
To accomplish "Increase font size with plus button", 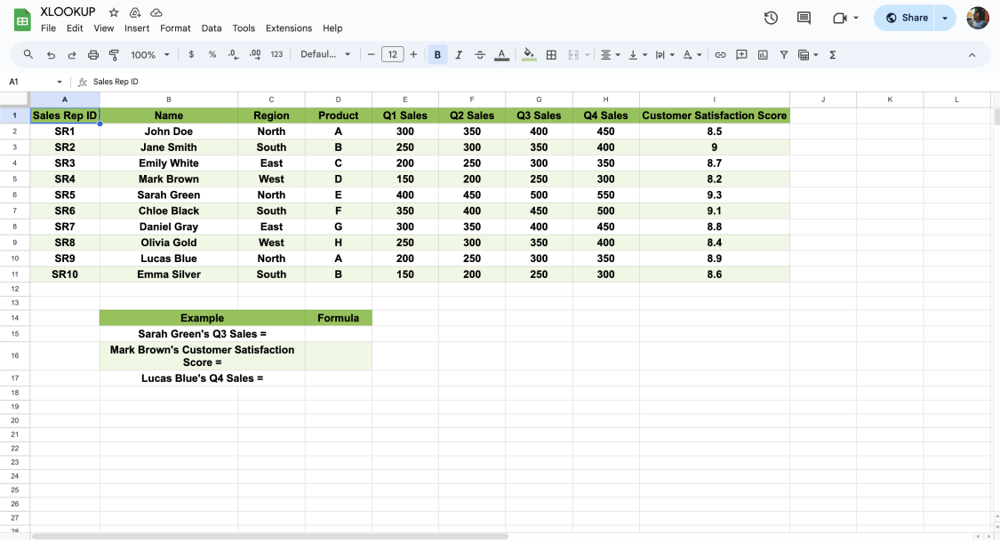I will 414,55.
